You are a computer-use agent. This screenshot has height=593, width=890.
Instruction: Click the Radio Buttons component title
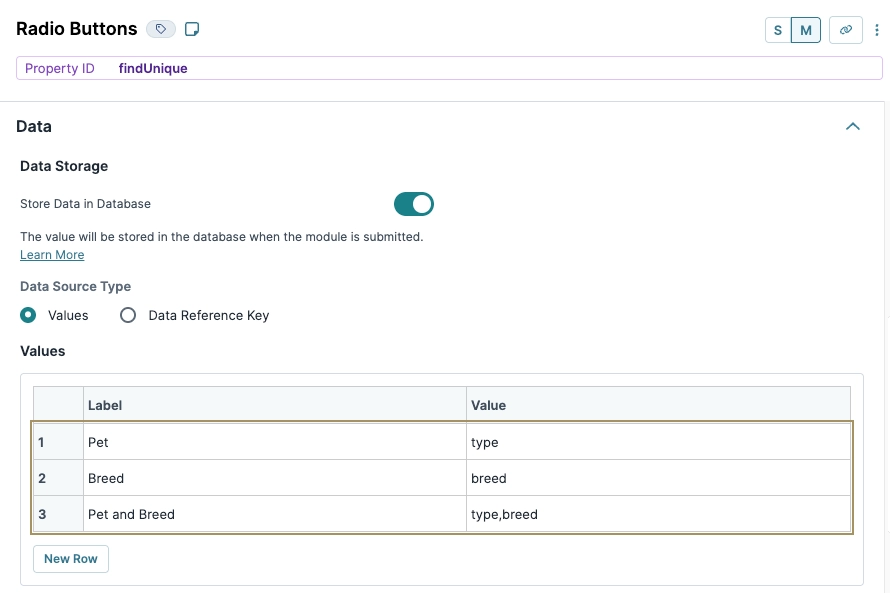click(76, 29)
